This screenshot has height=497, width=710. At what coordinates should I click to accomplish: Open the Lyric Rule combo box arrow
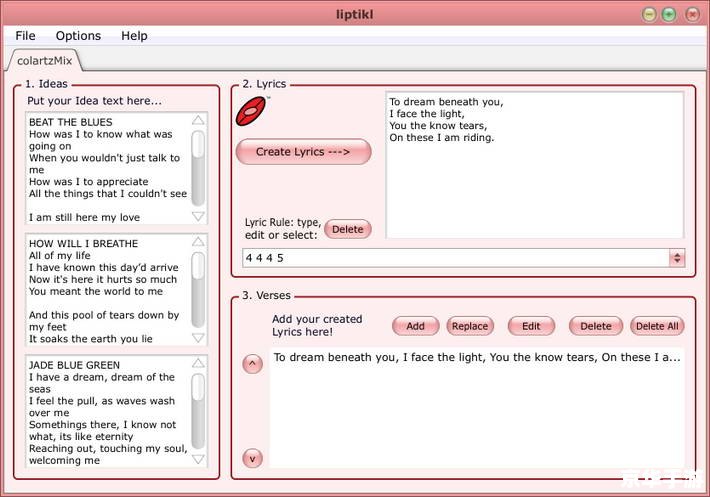tap(677, 258)
